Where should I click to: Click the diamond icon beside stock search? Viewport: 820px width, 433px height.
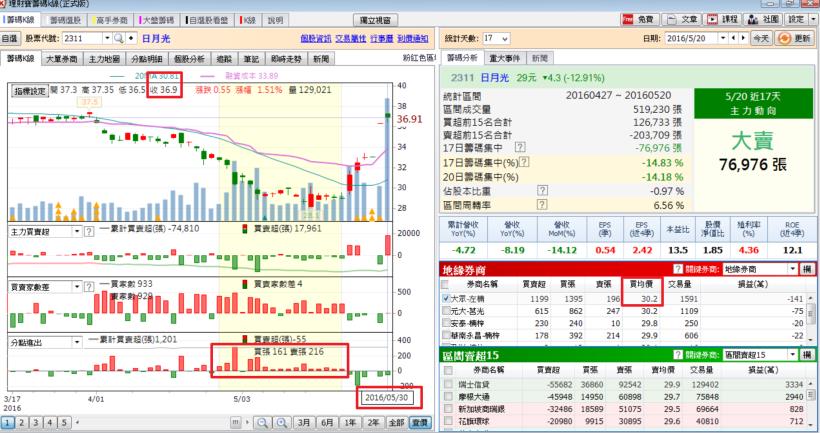tap(131, 38)
